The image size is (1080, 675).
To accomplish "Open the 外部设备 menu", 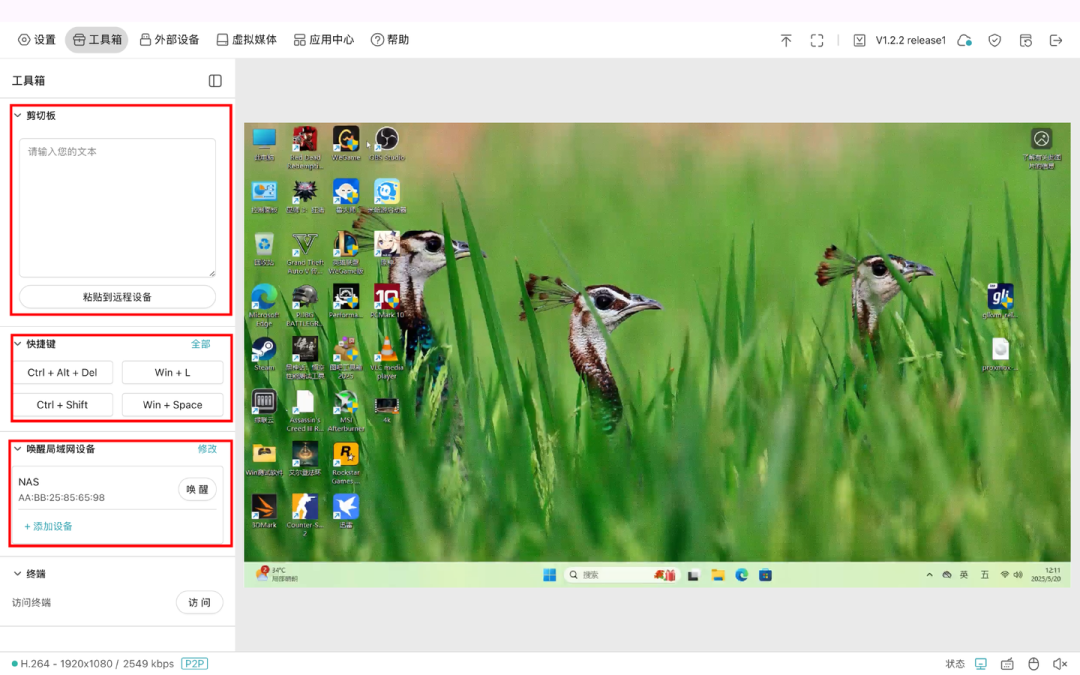I will click(169, 40).
